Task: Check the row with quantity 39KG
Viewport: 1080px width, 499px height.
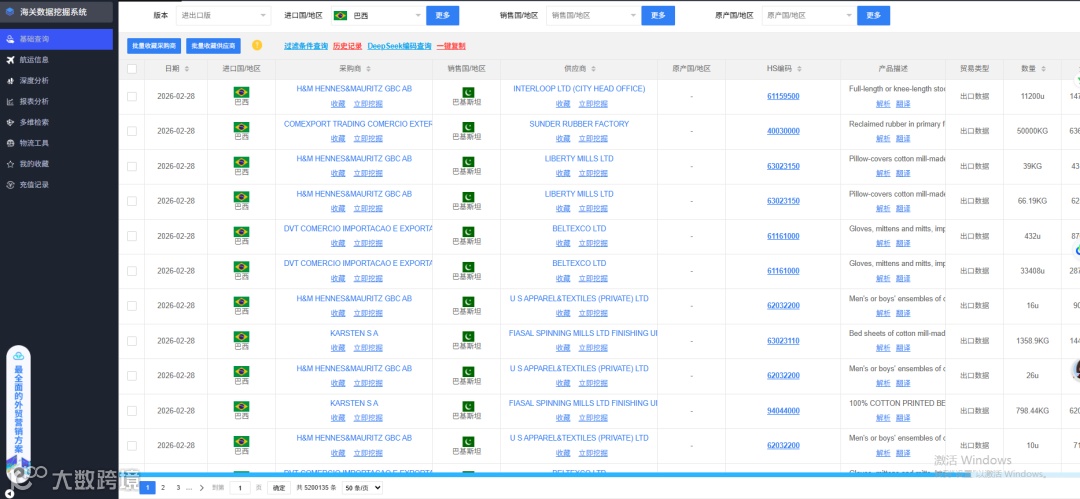Action: (x=132, y=166)
